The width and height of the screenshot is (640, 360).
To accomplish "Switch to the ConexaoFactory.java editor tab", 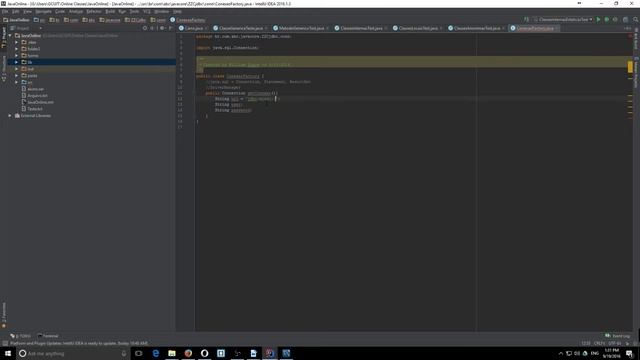I will tap(535, 28).
